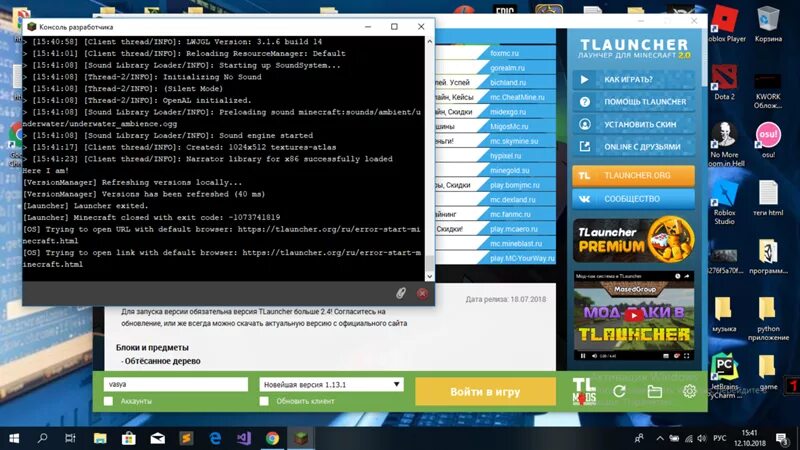Open the game desktop folder
Screen dimensions: 800x450
point(768,372)
